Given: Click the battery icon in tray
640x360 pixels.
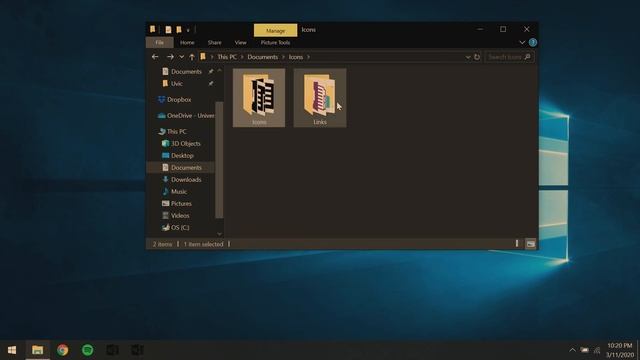Looking at the screenshot, I should pyautogui.click(x=585, y=350).
